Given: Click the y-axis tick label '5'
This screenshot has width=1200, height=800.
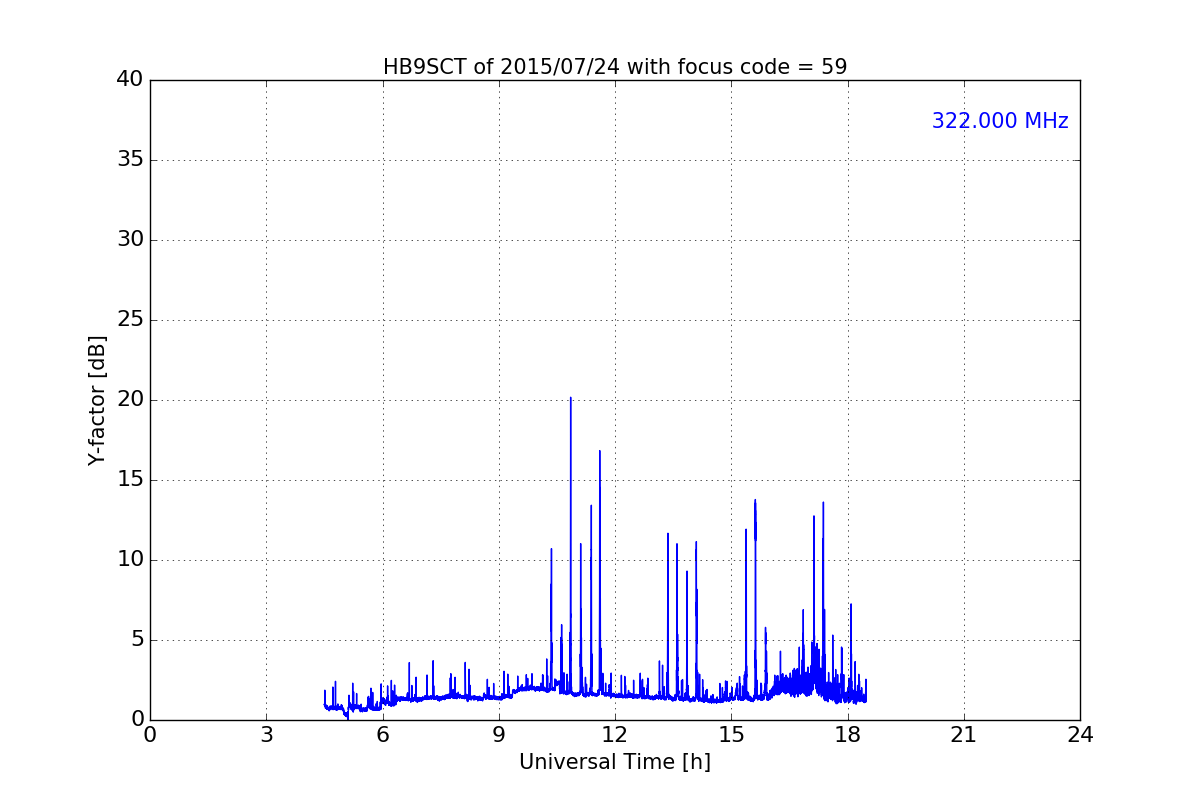Looking at the screenshot, I should (x=136, y=640).
